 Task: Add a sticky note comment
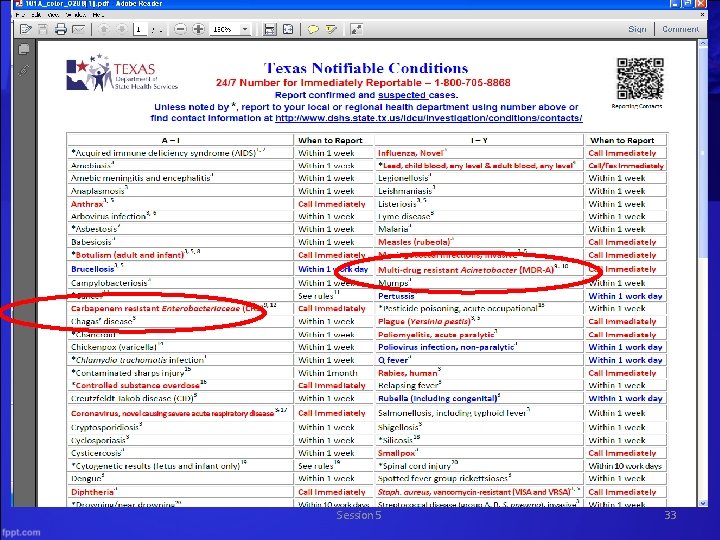coord(313,29)
